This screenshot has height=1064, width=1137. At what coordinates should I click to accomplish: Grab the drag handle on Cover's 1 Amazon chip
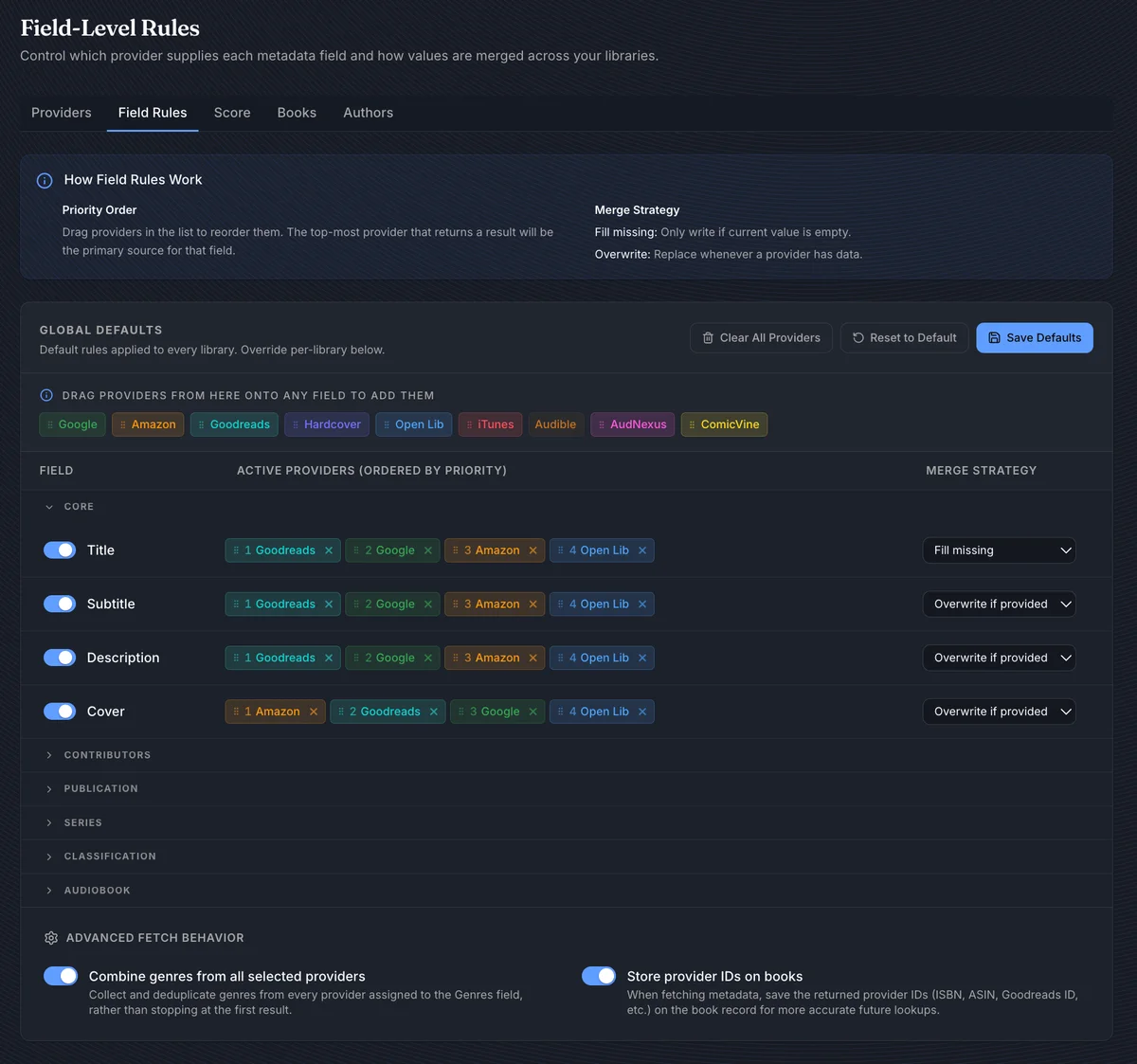tap(236, 712)
